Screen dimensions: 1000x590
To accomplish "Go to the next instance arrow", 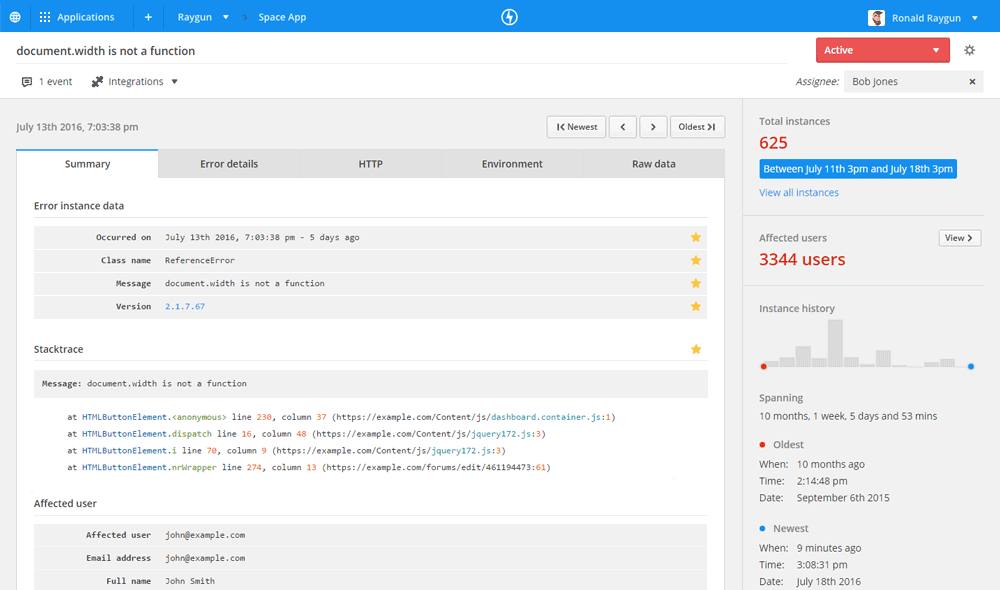I will [x=653, y=127].
